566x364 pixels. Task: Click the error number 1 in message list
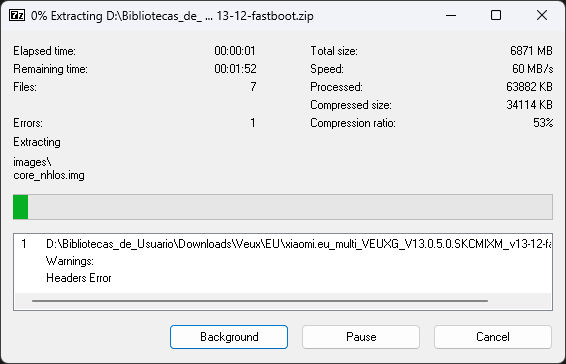coord(24,244)
